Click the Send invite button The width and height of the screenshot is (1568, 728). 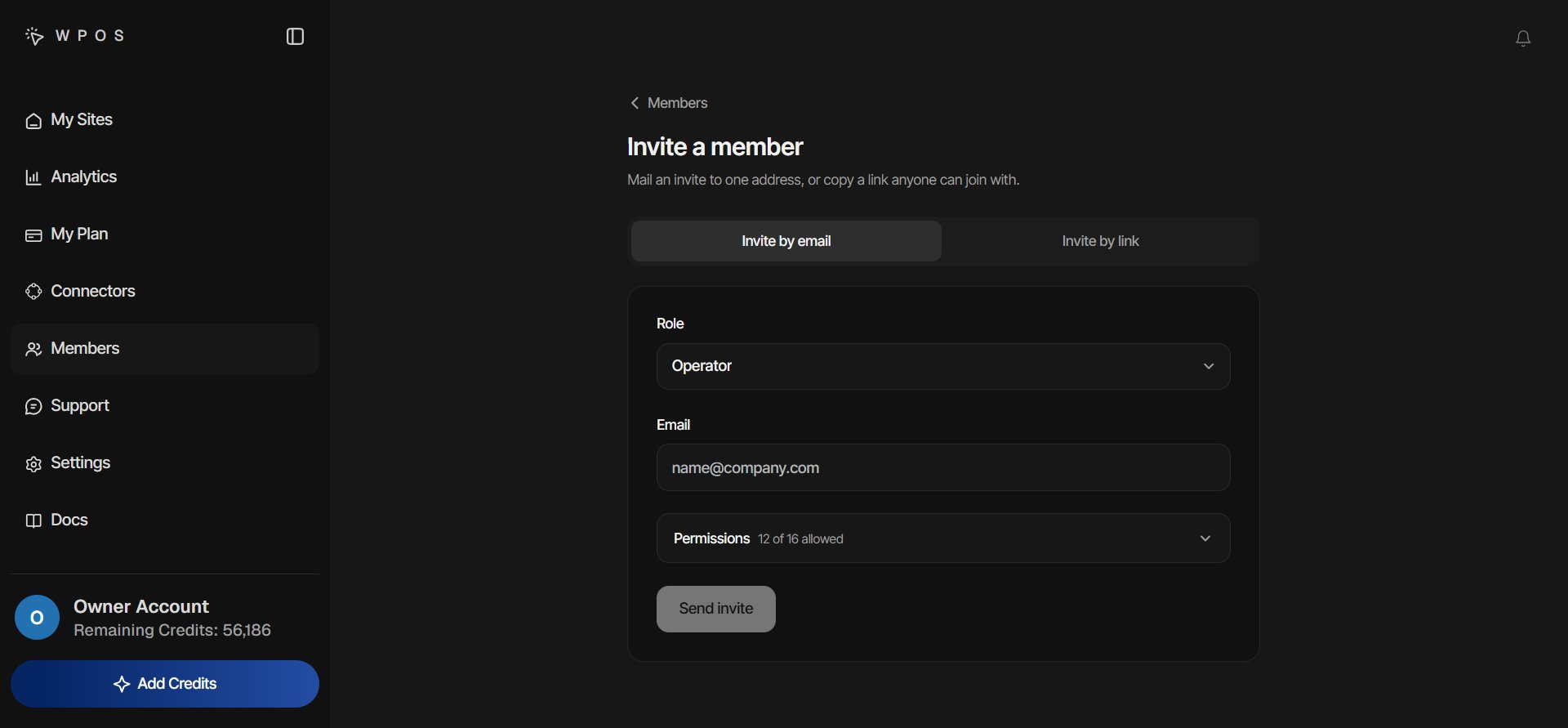(716, 609)
